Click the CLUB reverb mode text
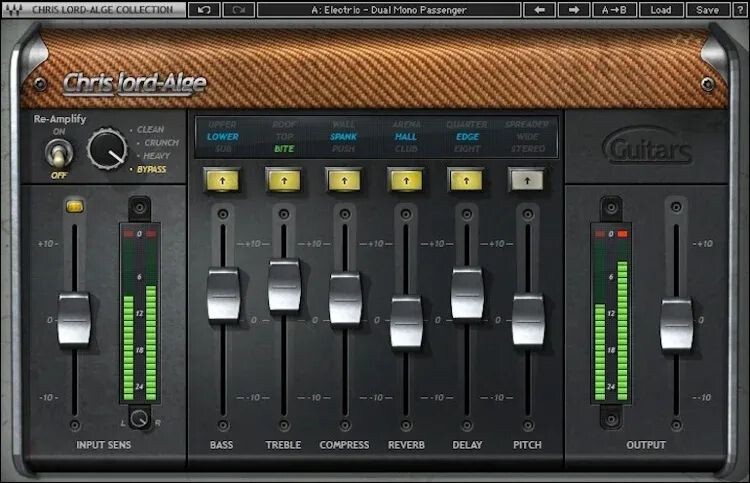Viewport: 750px width, 483px height. 406,149
